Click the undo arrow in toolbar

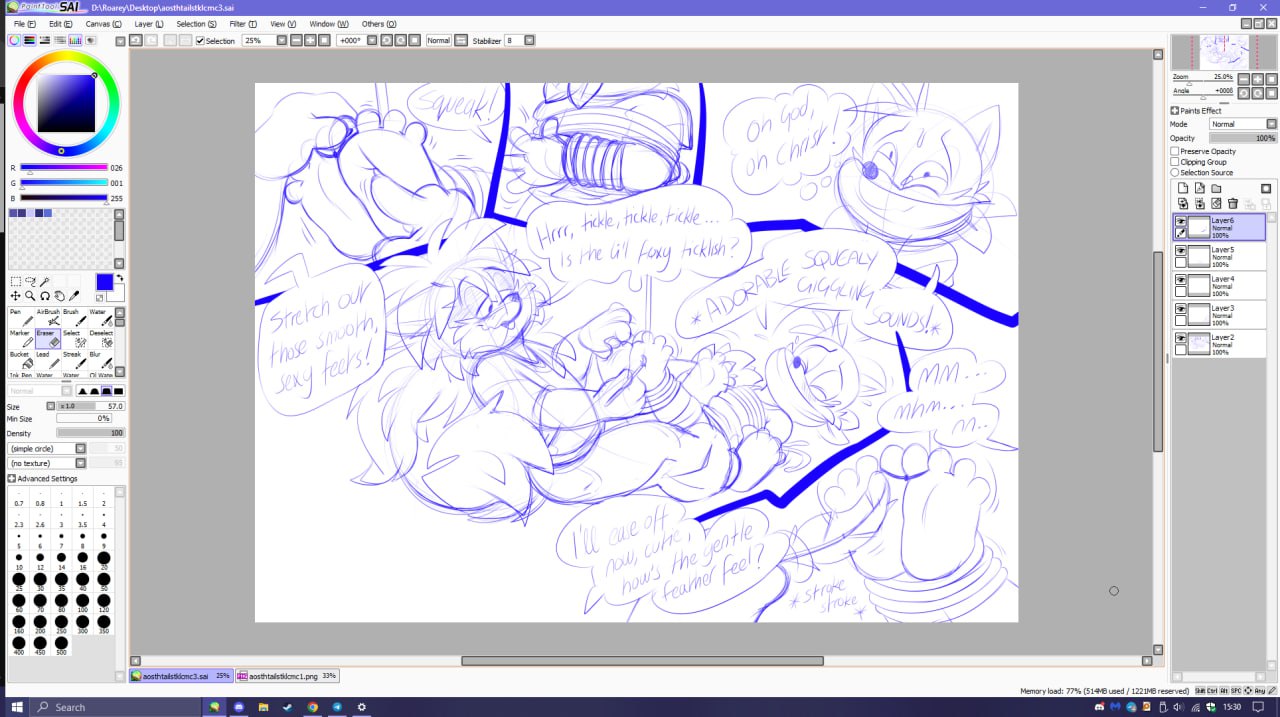tap(135, 40)
